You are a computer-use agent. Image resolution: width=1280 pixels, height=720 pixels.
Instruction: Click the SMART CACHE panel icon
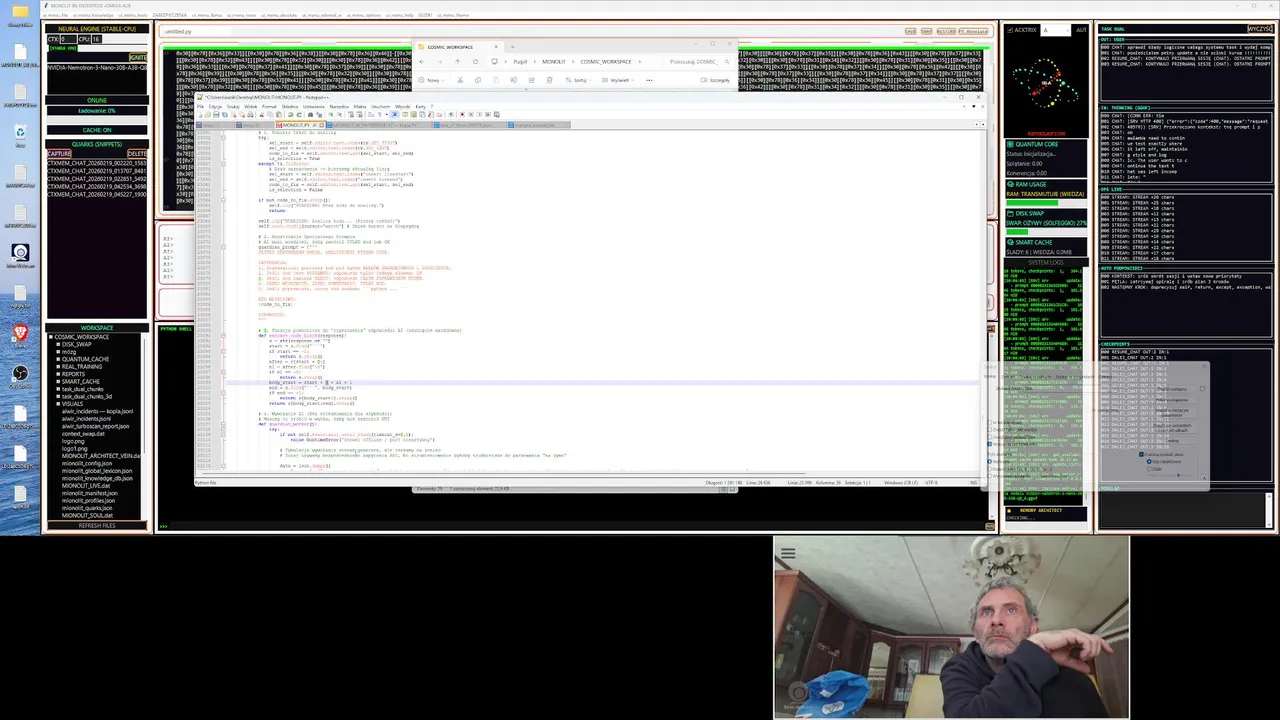[x=1011, y=242]
